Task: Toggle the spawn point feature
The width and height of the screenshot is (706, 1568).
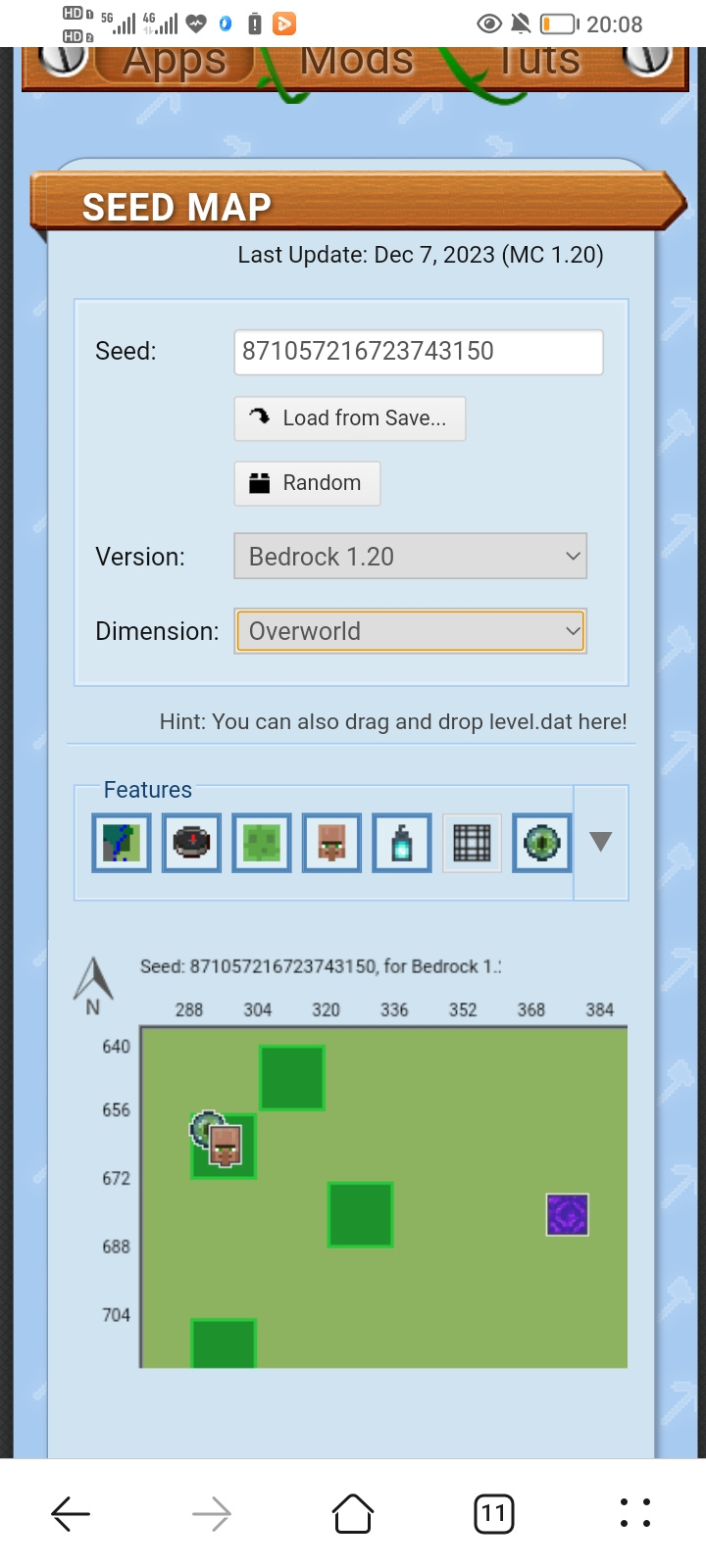Action: 191,843
